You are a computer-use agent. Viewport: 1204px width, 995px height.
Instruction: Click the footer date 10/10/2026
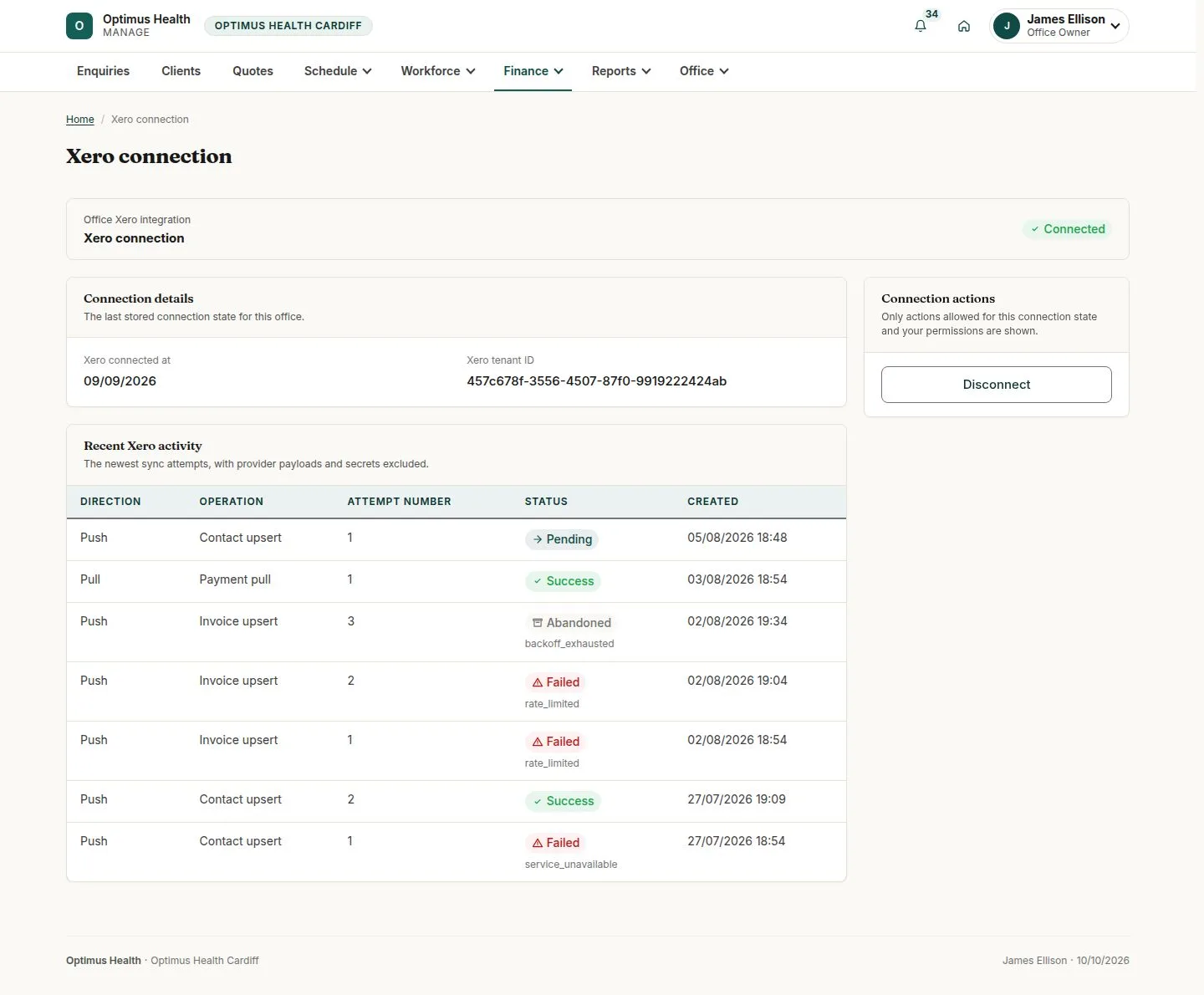click(1103, 961)
